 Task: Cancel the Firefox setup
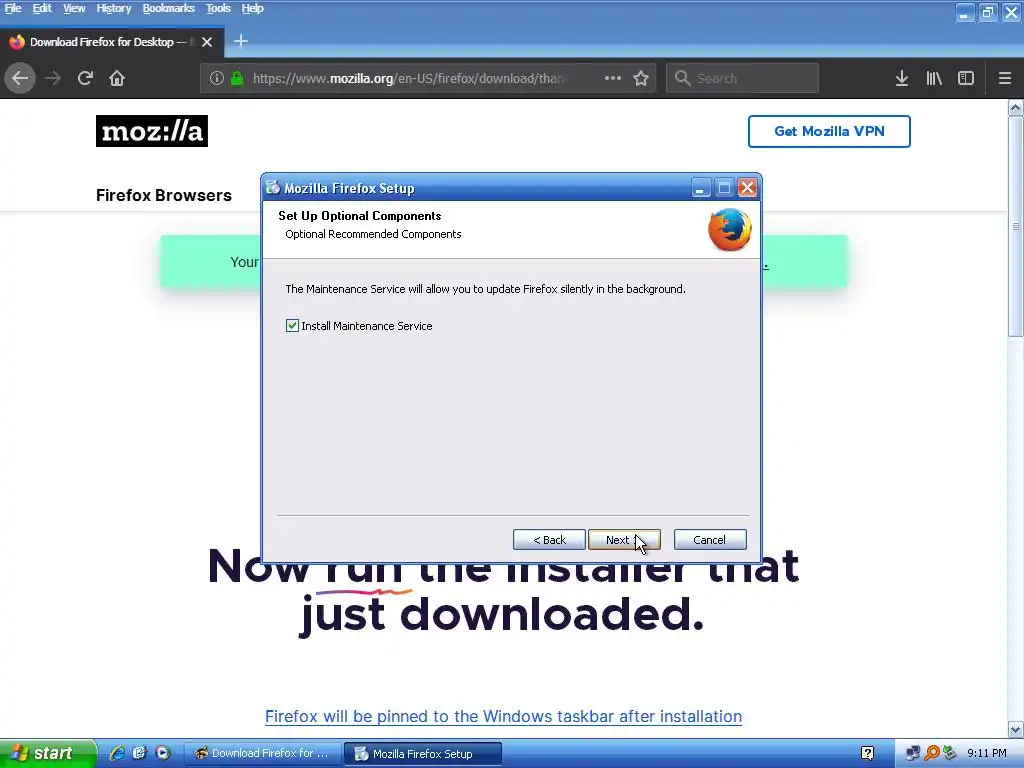pyautogui.click(x=710, y=539)
